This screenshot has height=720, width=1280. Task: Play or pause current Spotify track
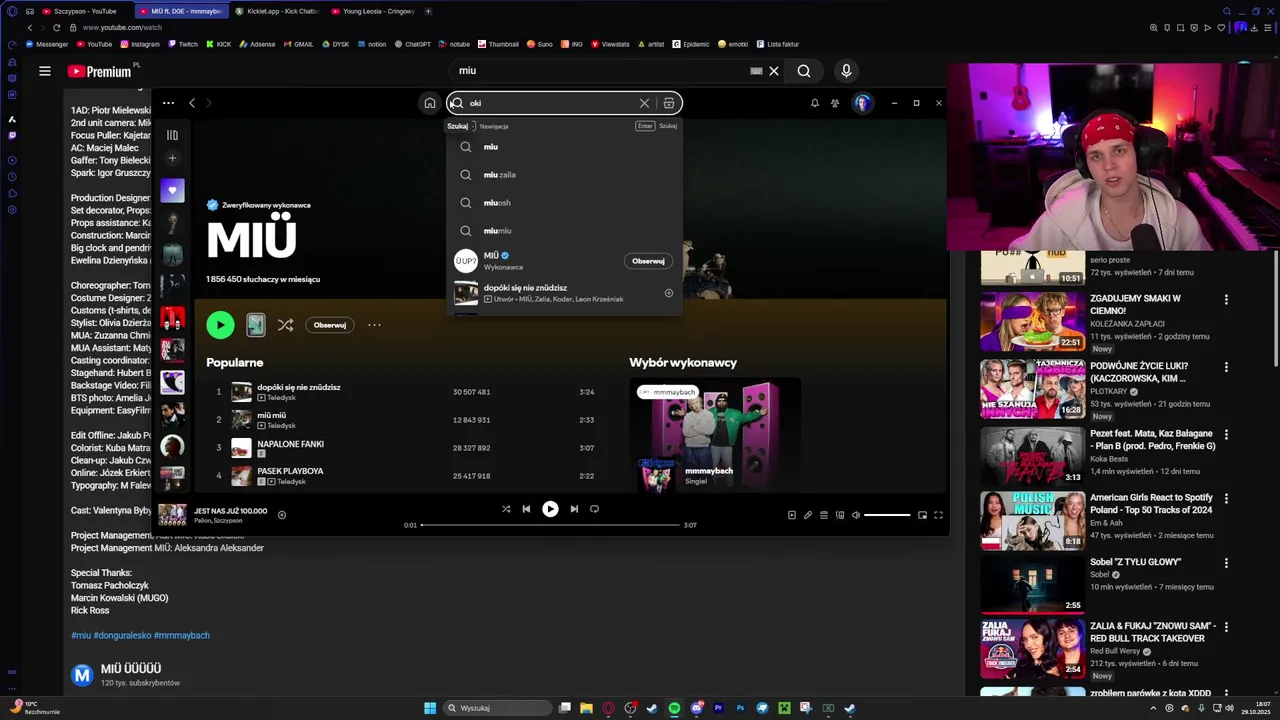pyautogui.click(x=550, y=509)
